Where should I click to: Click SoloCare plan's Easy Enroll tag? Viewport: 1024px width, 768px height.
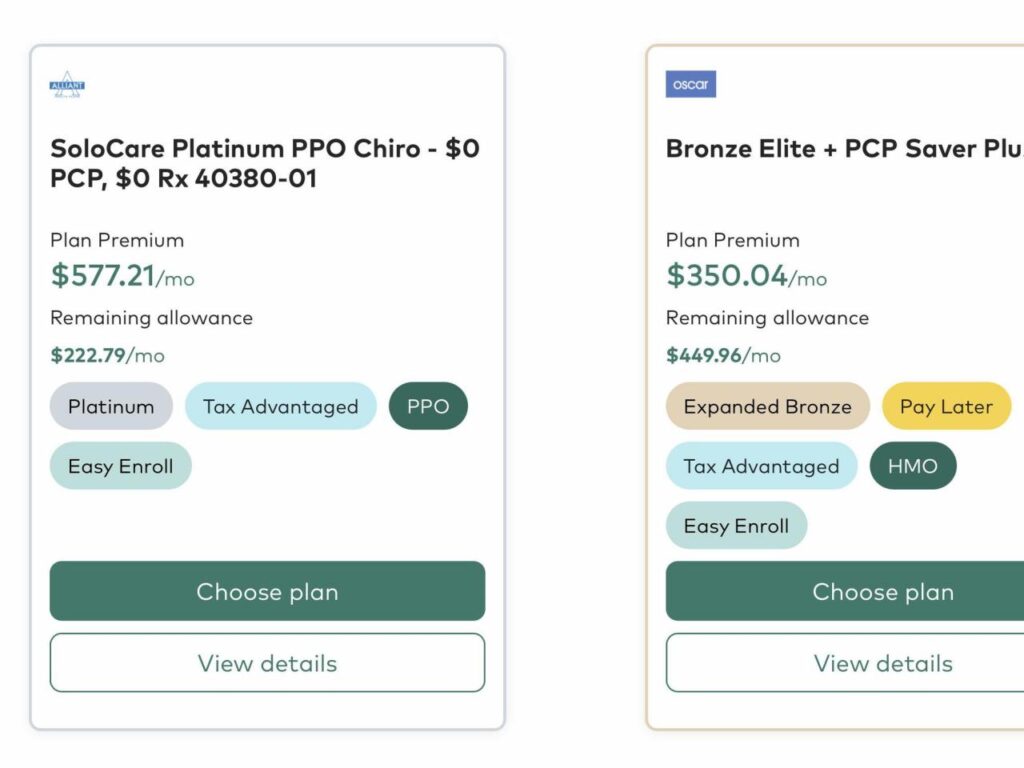120,466
